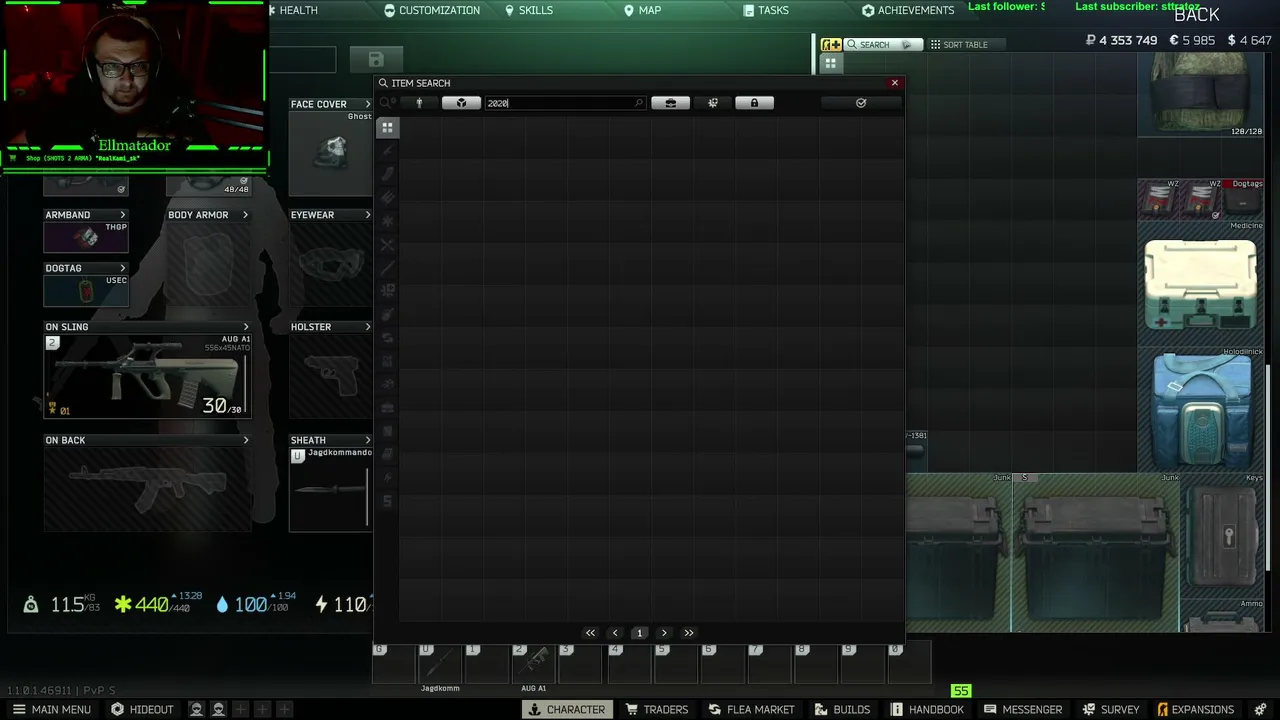This screenshot has height=720, width=1280.
Task: Expand the Eyewear slot chevron
Action: (367, 215)
